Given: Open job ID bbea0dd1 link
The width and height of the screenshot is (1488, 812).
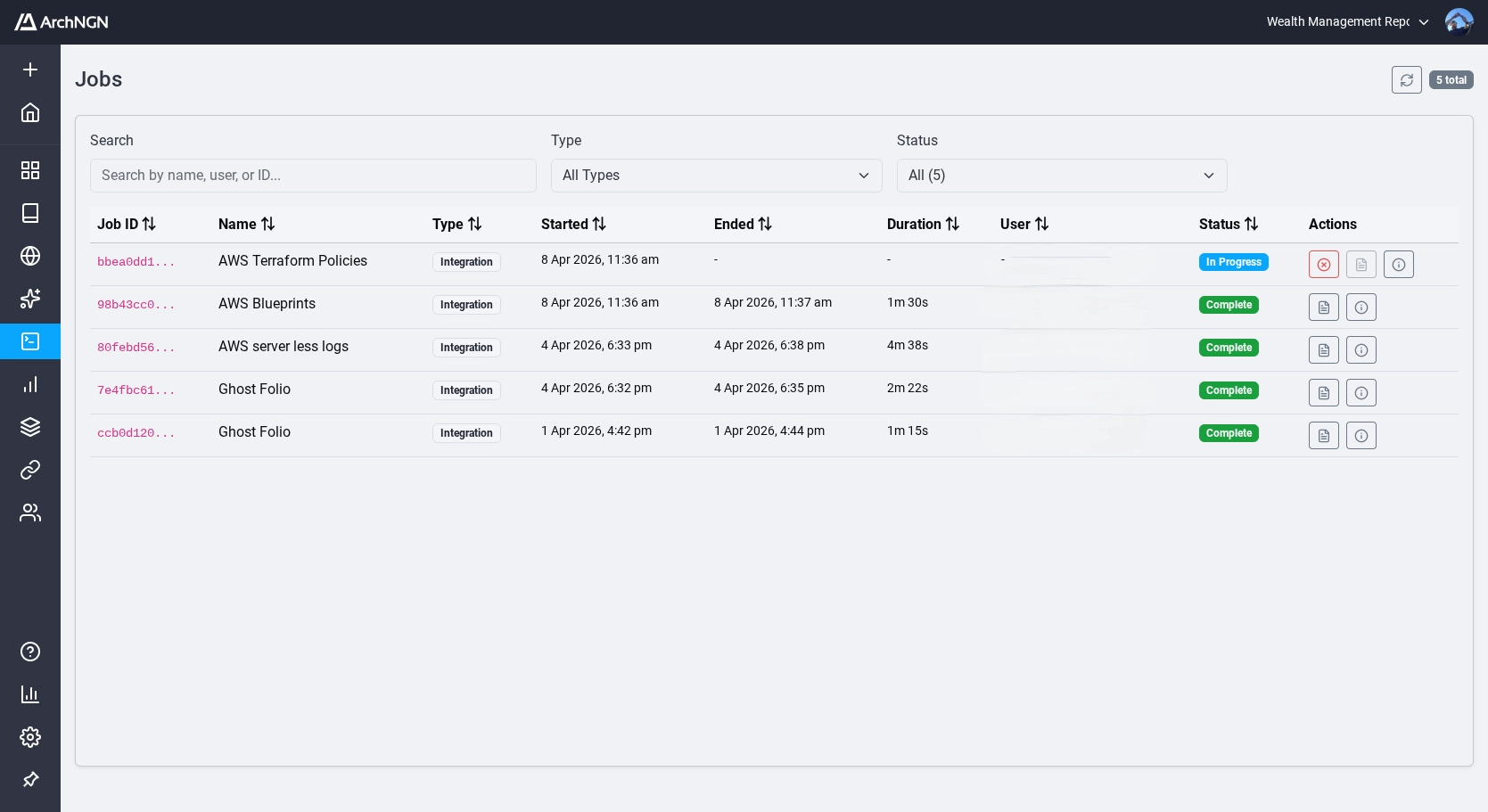Looking at the screenshot, I should (136, 261).
